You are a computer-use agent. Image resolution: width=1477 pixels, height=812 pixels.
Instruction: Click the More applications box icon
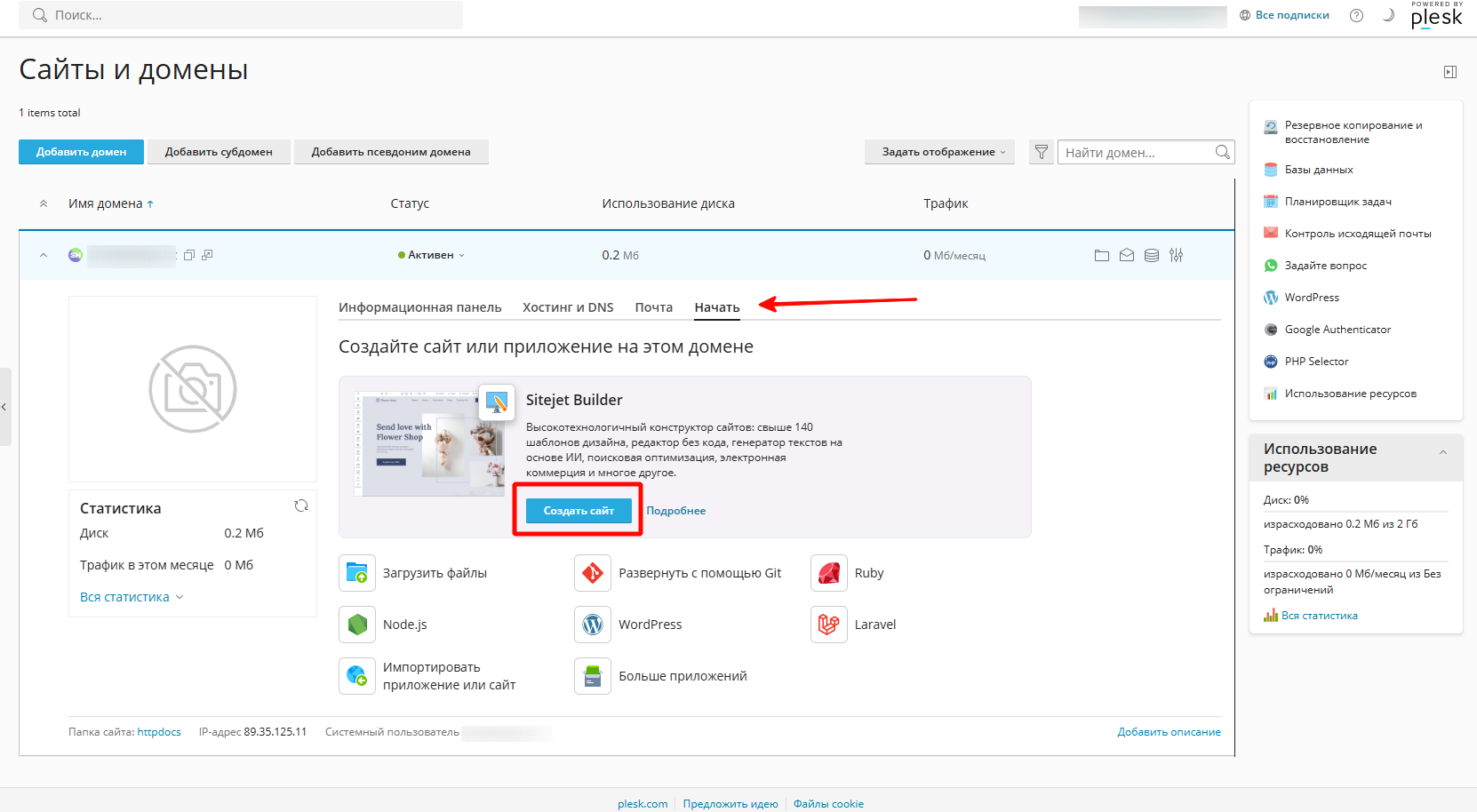pos(593,676)
